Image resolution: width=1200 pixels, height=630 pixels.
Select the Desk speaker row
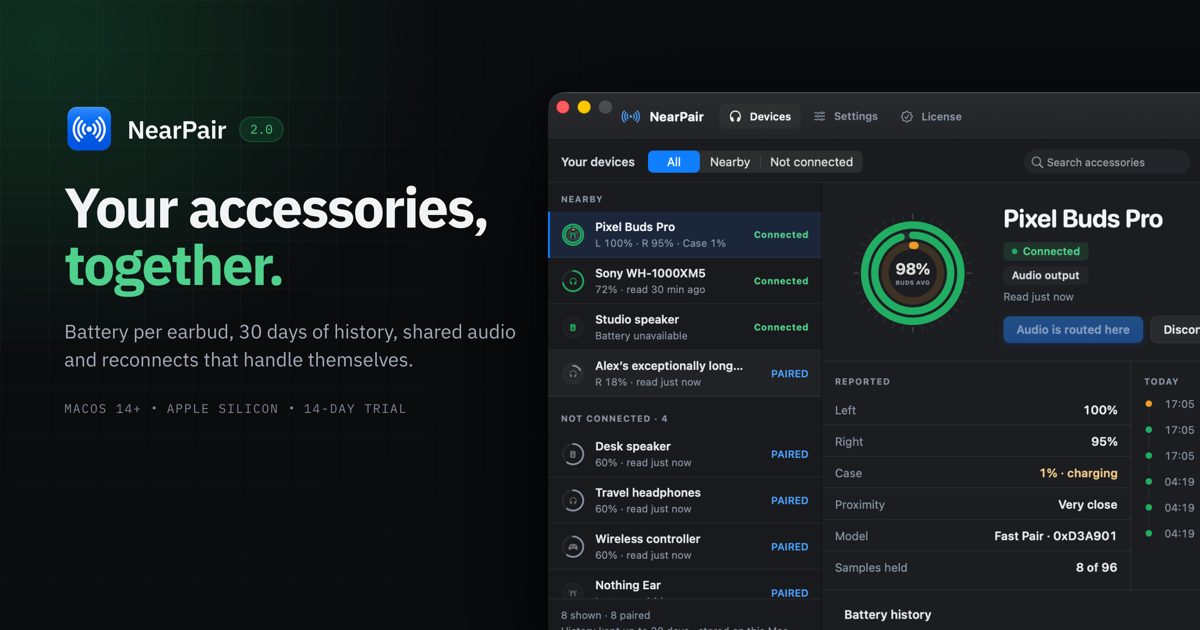[x=685, y=454]
